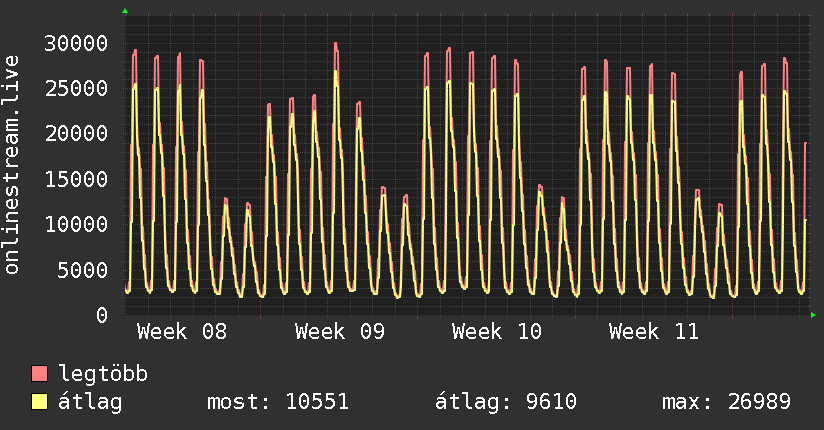Click the 10000 y-axis value

pyautogui.click(x=78, y=224)
